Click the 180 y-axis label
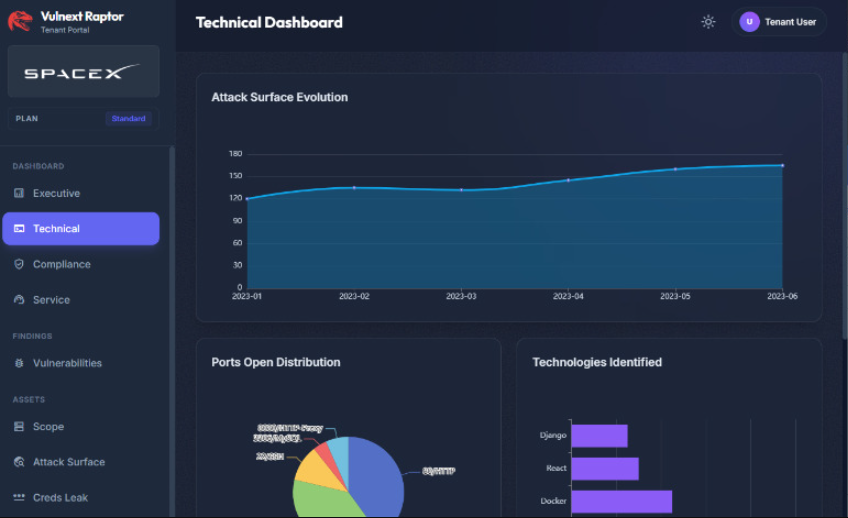848x518 pixels. tap(236, 154)
